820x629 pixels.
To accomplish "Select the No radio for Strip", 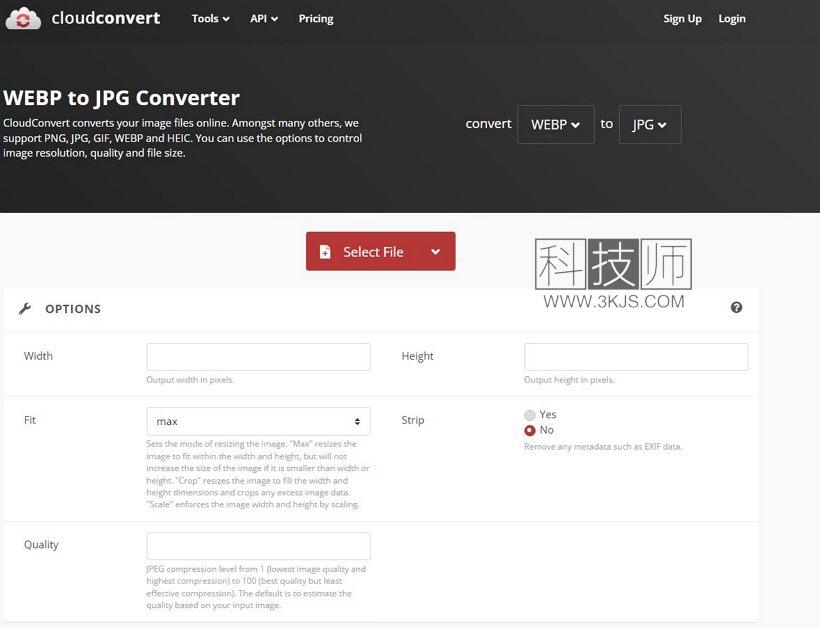I will click(x=530, y=430).
